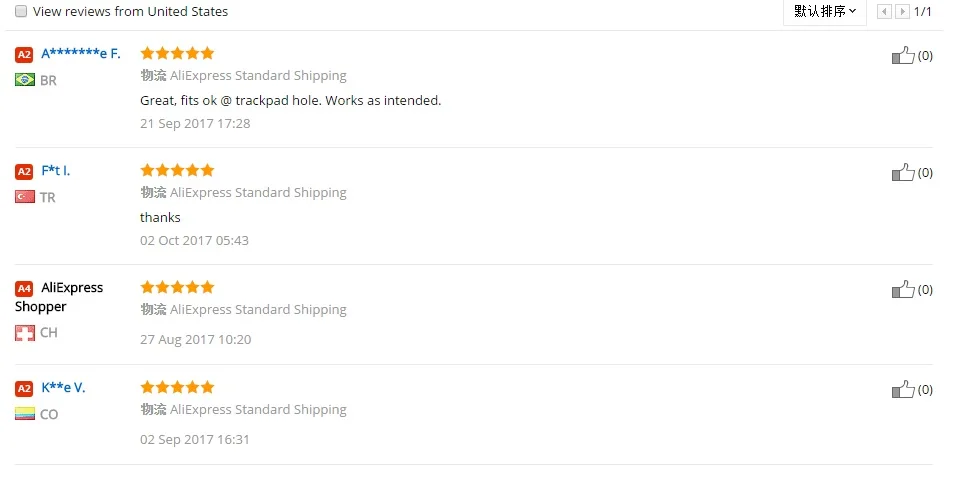Click the Colombia flag next to CO
Screen dimensions: 959x488
pos(25,414)
